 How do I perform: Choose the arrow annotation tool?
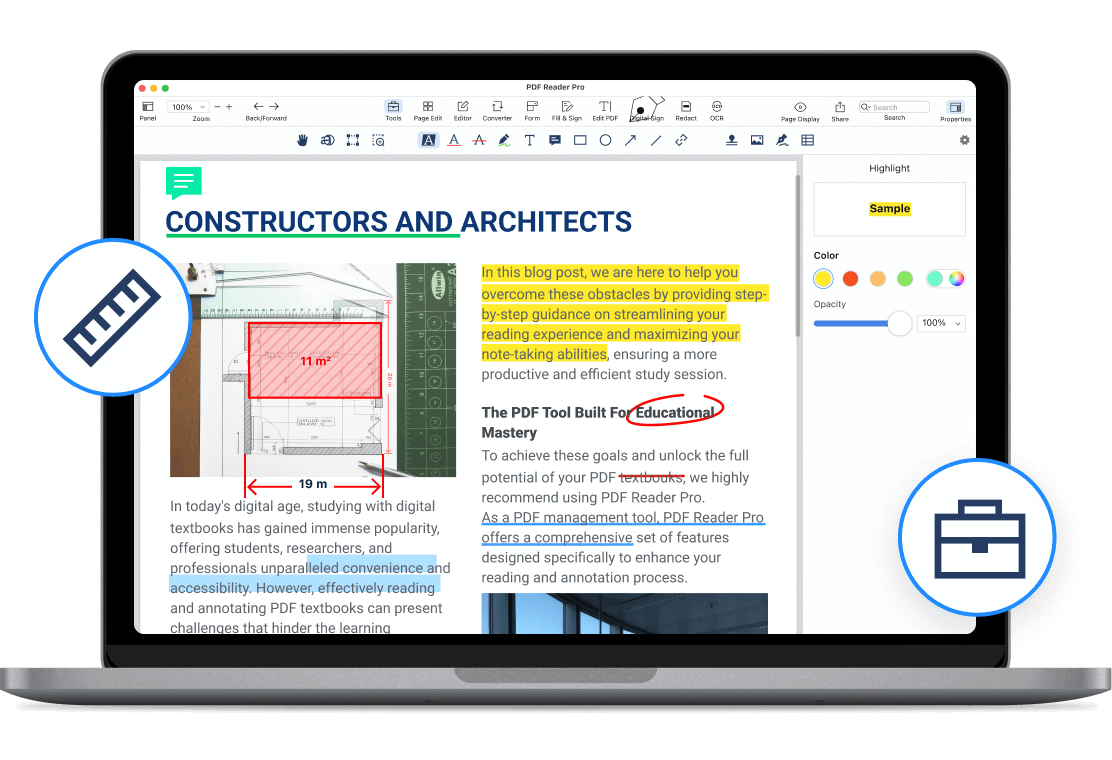[x=630, y=141]
